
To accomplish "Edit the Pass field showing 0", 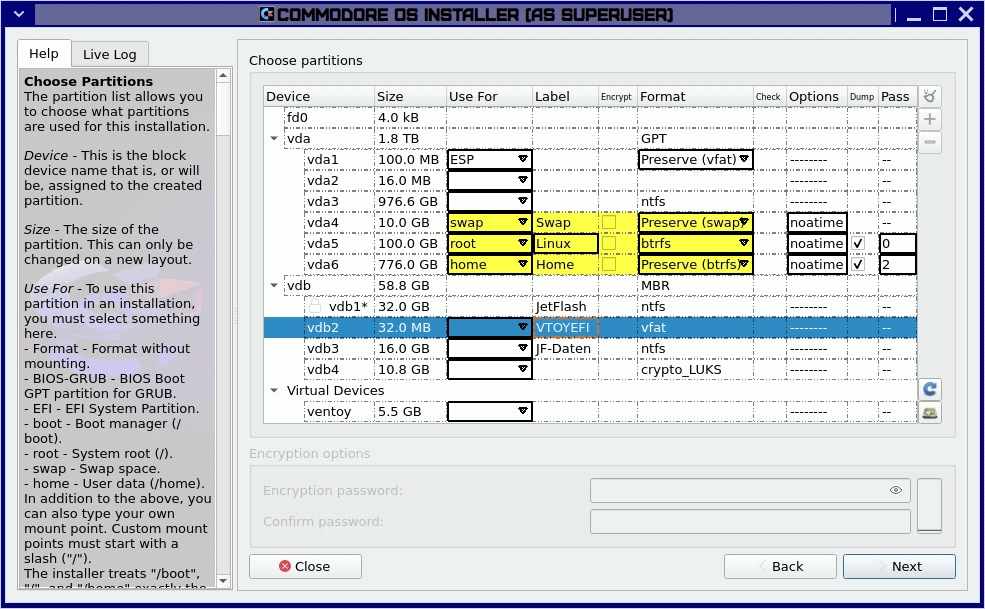I will (x=897, y=243).
